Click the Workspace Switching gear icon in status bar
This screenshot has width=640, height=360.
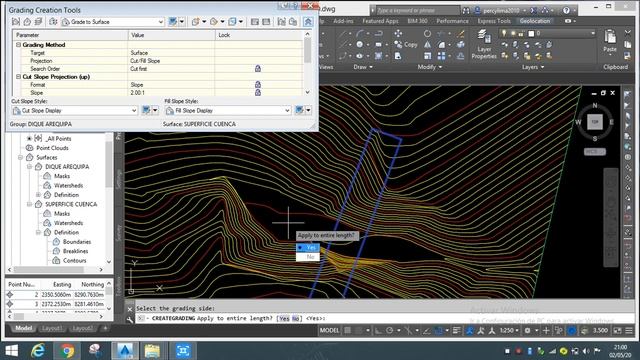[x=527, y=330]
